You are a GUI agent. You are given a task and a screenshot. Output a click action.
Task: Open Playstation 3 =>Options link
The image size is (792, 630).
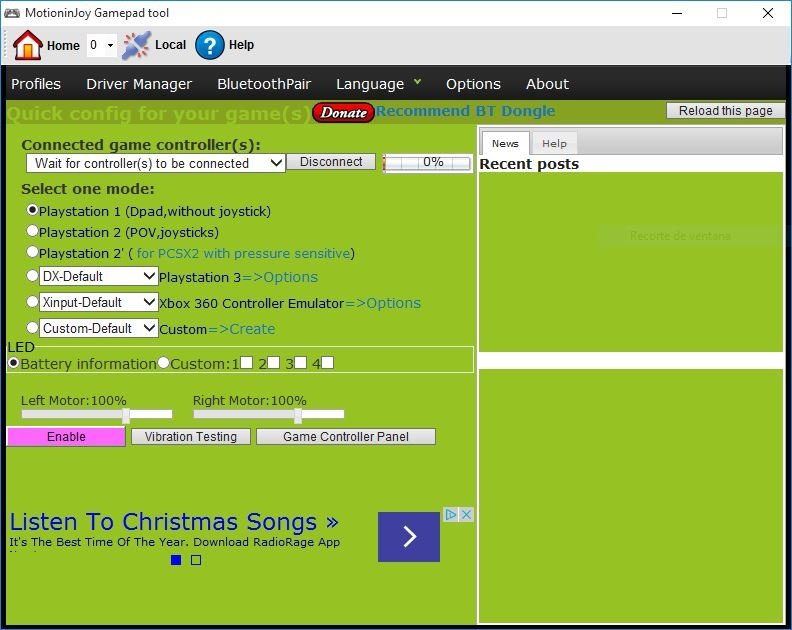point(280,277)
